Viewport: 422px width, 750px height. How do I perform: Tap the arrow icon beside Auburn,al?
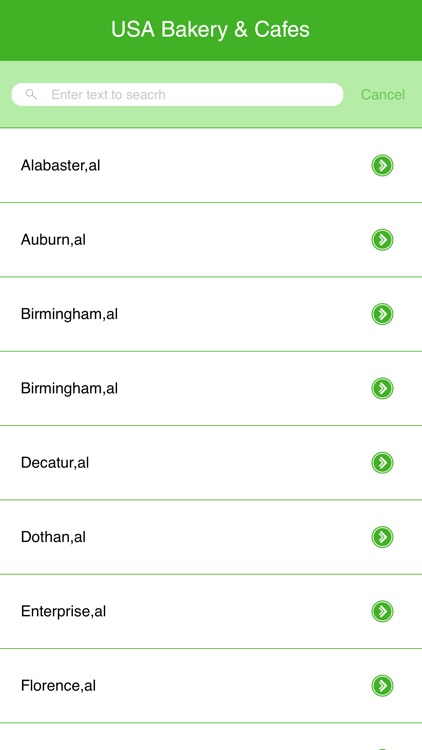(x=382, y=240)
